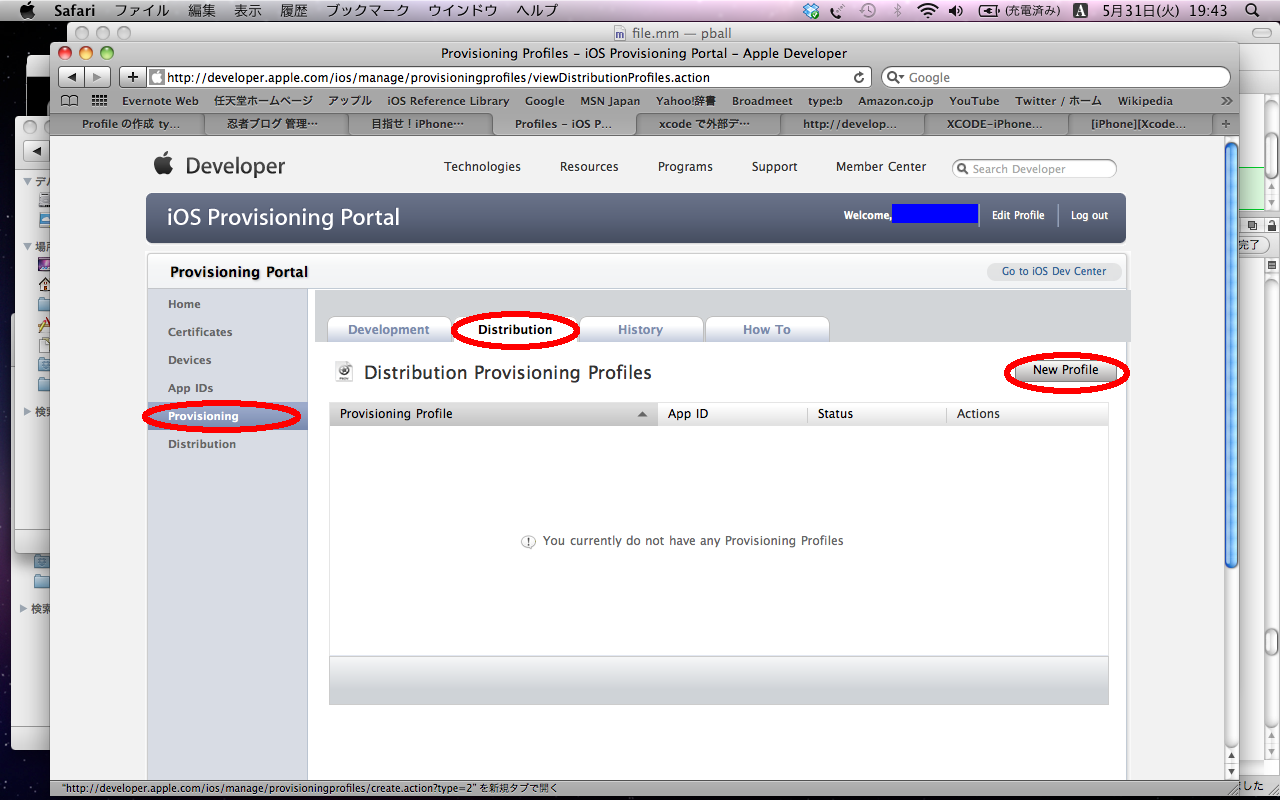The image size is (1280, 800).
Task: Switch to the xcode で外部デ browser tab
Action: coord(708,124)
